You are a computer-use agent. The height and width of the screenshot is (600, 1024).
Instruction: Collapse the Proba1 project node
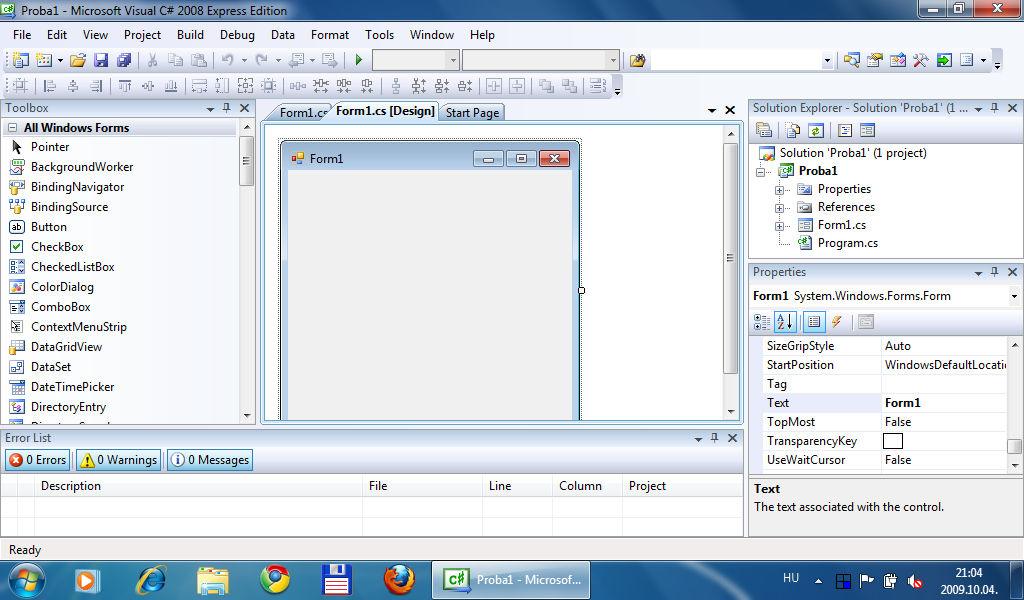761,172
